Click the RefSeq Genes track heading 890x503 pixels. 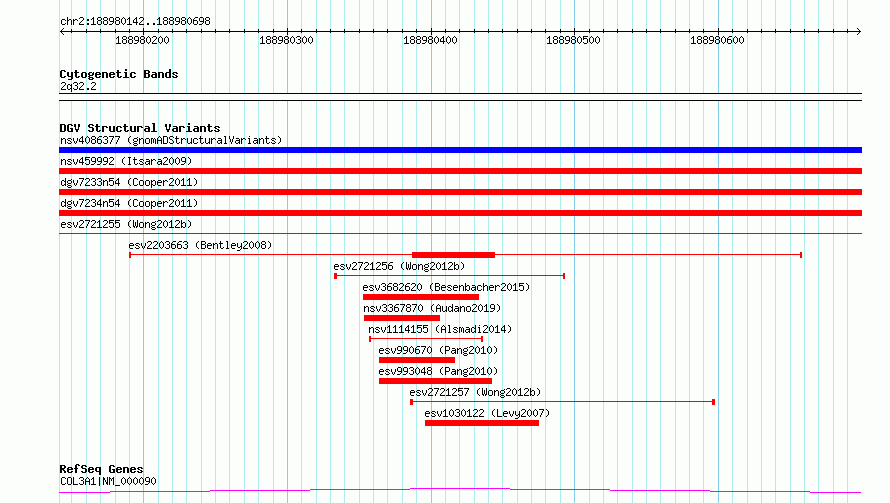coord(101,469)
